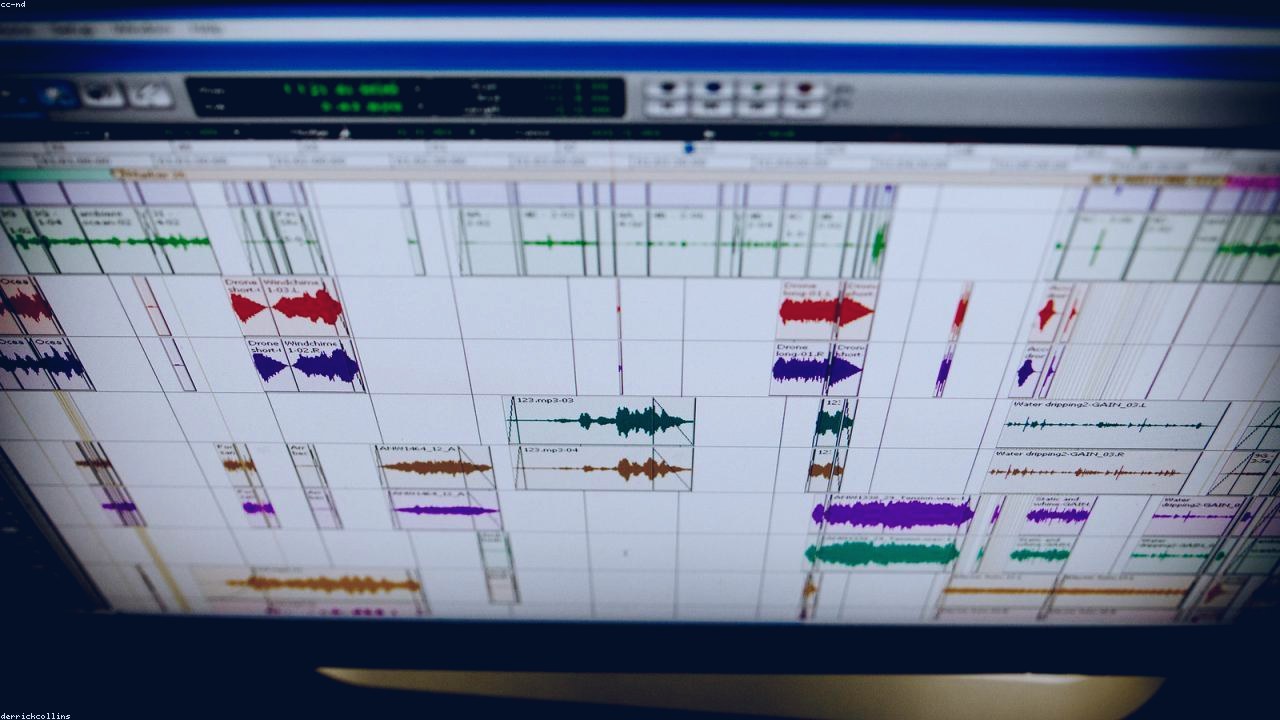This screenshot has height=720, width=1280.
Task: Click the red record transport button
Action: (x=803, y=90)
